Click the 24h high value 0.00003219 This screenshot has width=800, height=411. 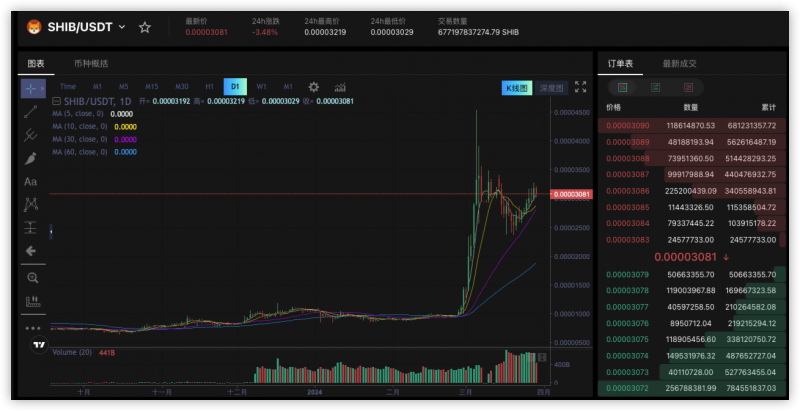coord(325,32)
